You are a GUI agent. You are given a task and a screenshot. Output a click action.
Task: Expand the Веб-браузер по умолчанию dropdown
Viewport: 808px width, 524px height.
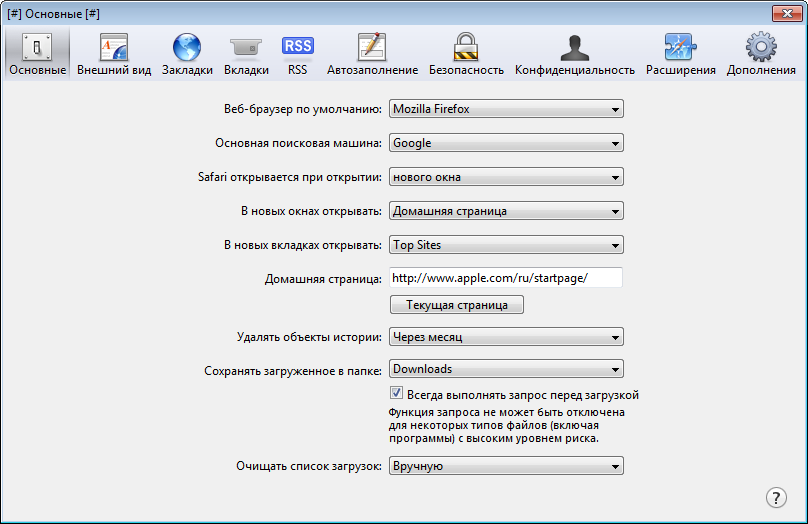(506, 109)
